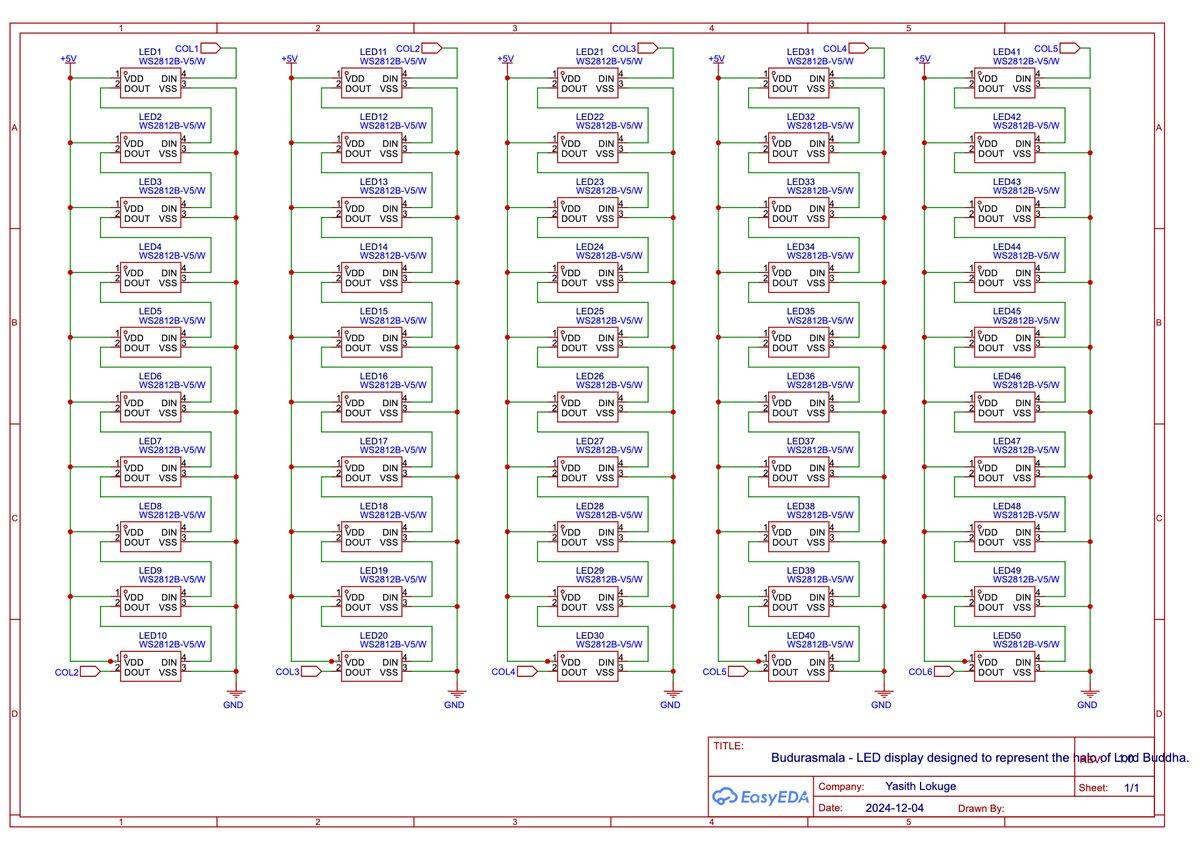
Task: Select the LED35 component symbol
Action: pyautogui.click(x=799, y=342)
